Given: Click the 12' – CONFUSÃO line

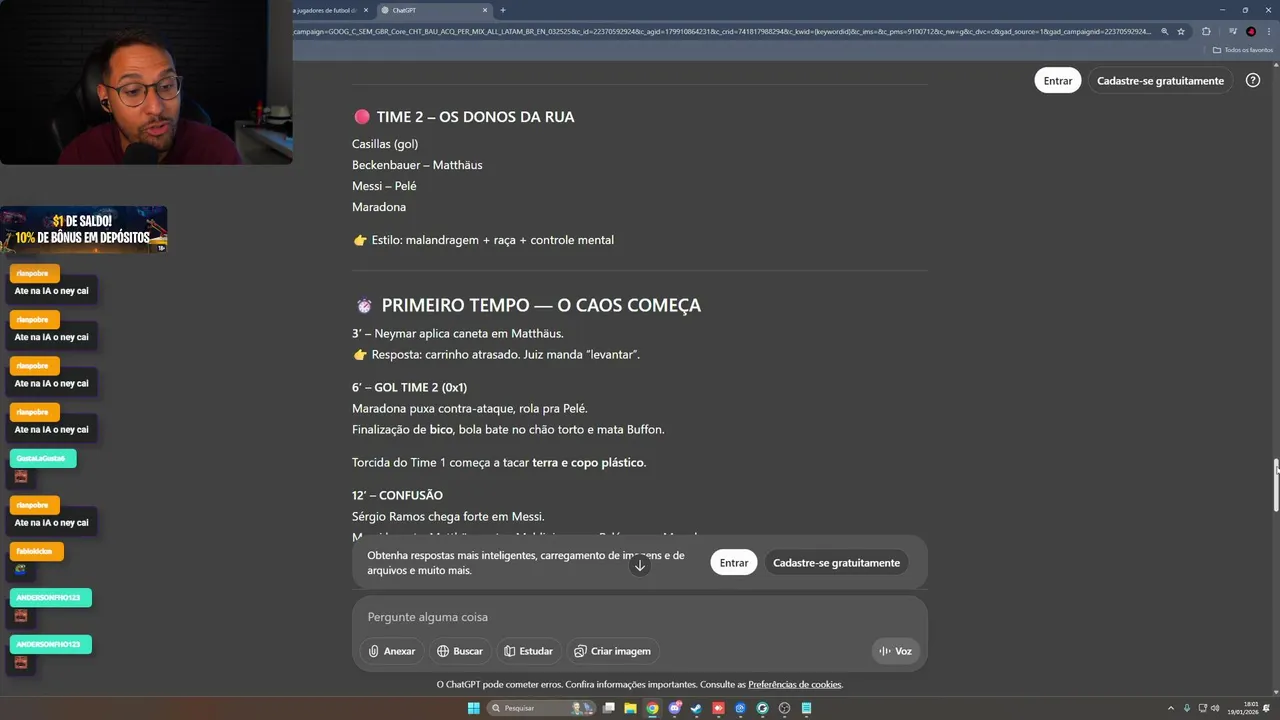Looking at the screenshot, I should [x=397, y=495].
